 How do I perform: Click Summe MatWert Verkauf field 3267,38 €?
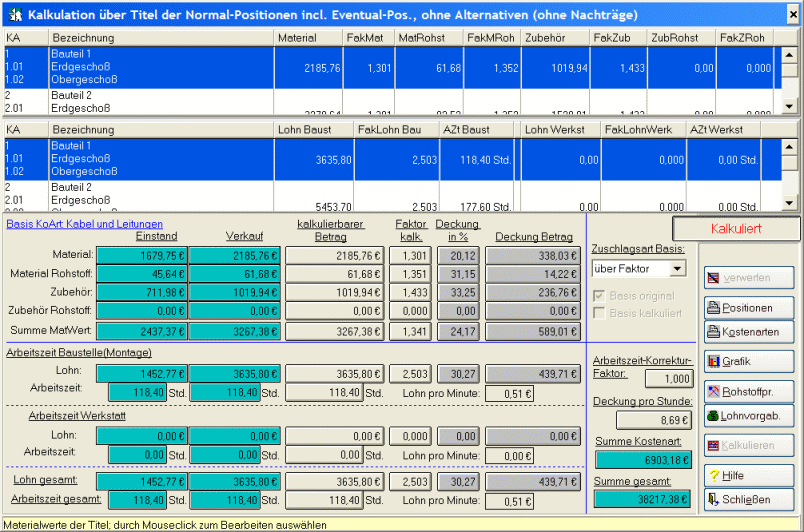[x=235, y=332]
